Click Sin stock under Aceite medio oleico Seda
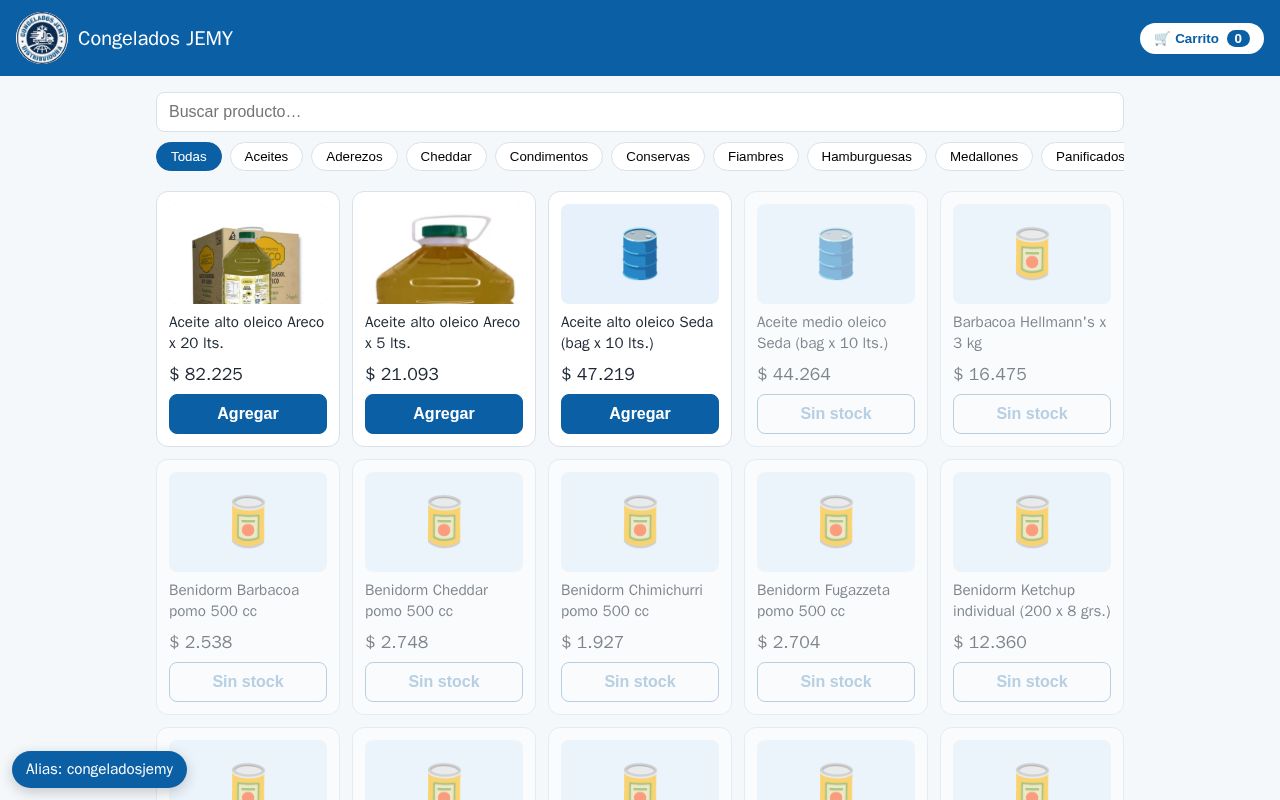1280x800 pixels. tap(836, 414)
